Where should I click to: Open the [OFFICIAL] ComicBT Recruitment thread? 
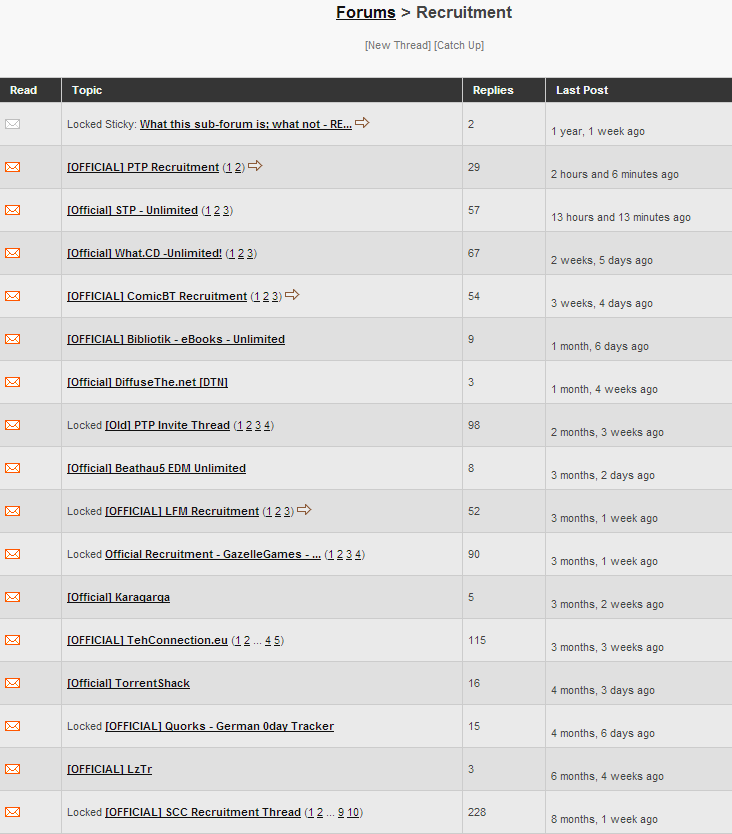[157, 296]
